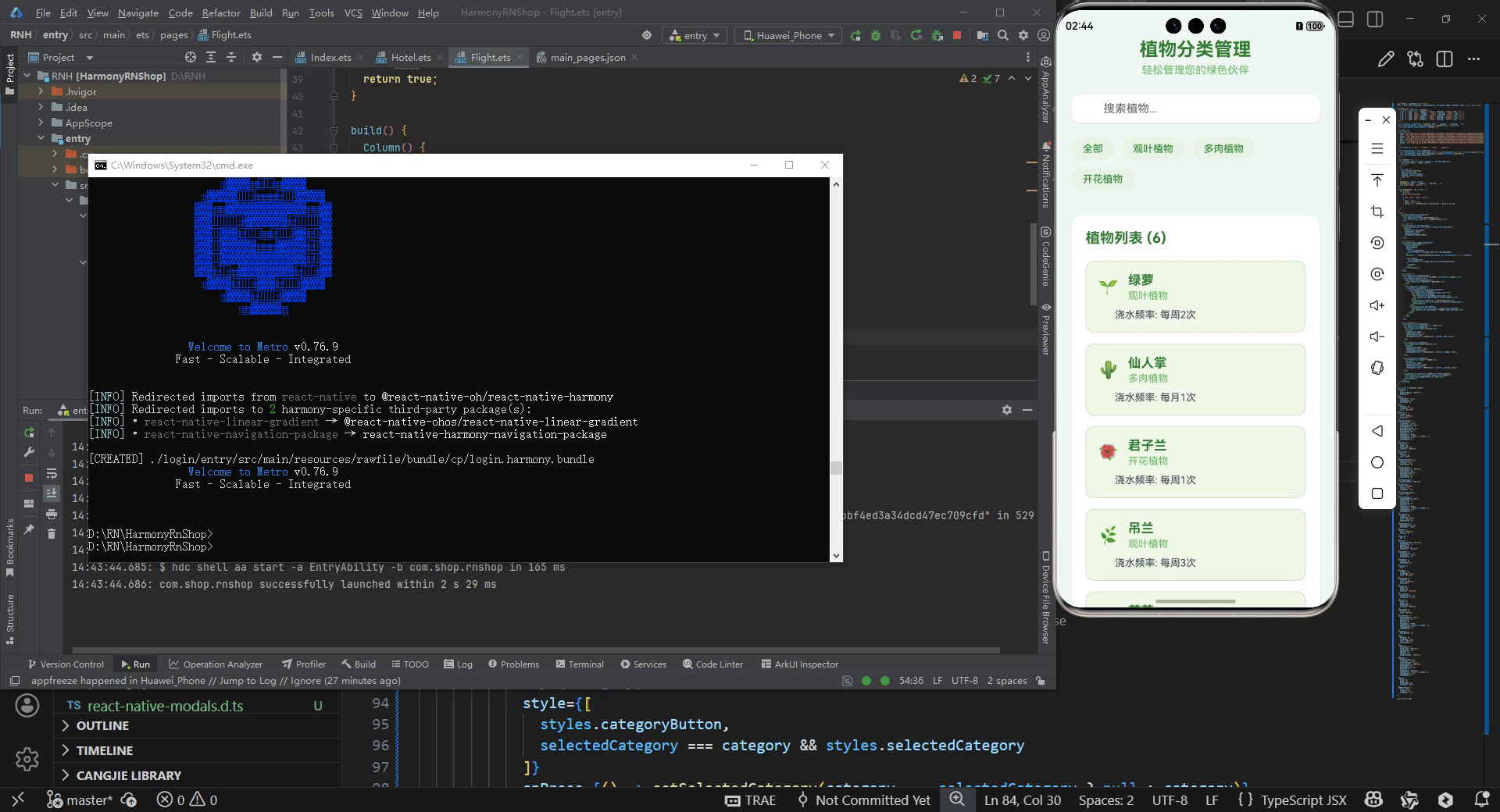The height and width of the screenshot is (812, 1500).
Task: Click the wrench icon in Run panel
Action: pyautogui.click(x=29, y=452)
